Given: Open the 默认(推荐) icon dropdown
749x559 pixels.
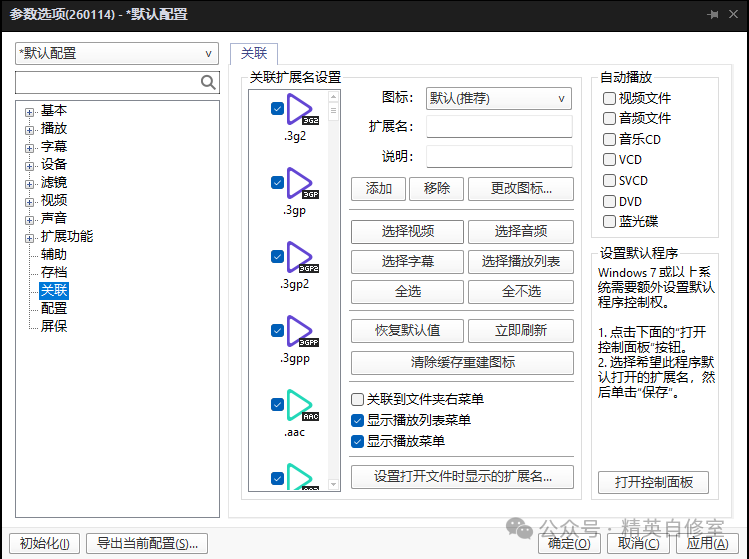Looking at the screenshot, I should pyautogui.click(x=498, y=98).
